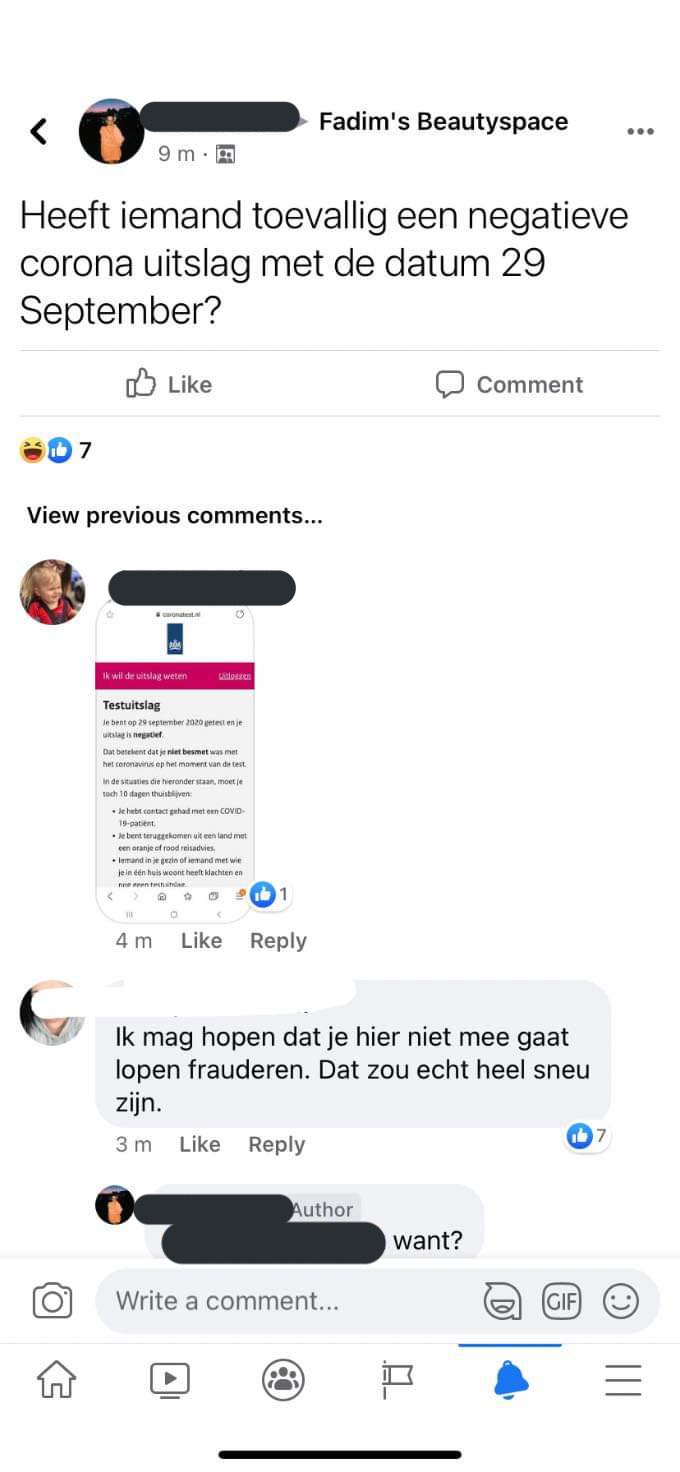Expand View previous comments
Image resolution: width=680 pixels, height=1472 pixels.
(x=175, y=515)
